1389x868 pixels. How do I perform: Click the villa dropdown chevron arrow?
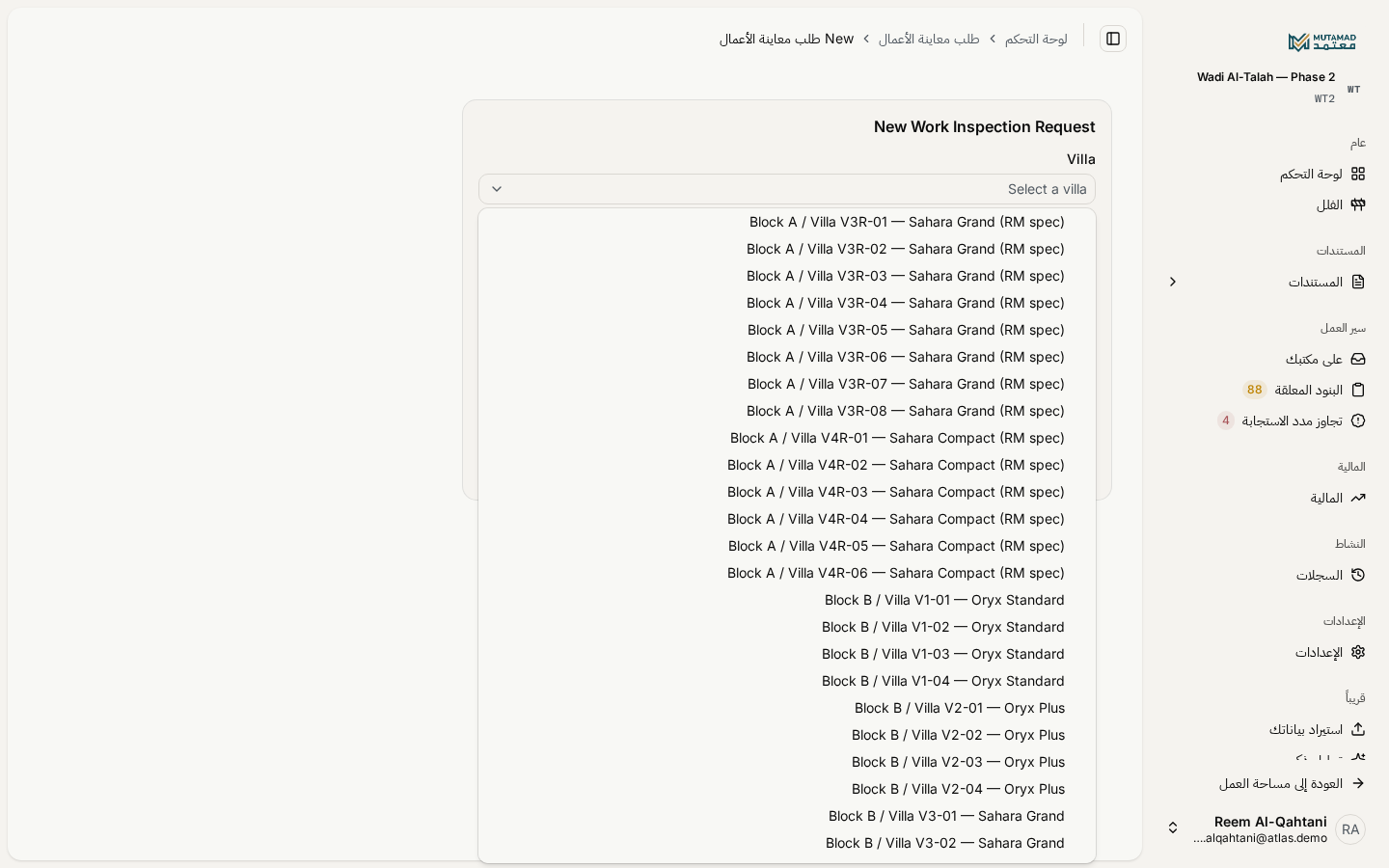(497, 189)
